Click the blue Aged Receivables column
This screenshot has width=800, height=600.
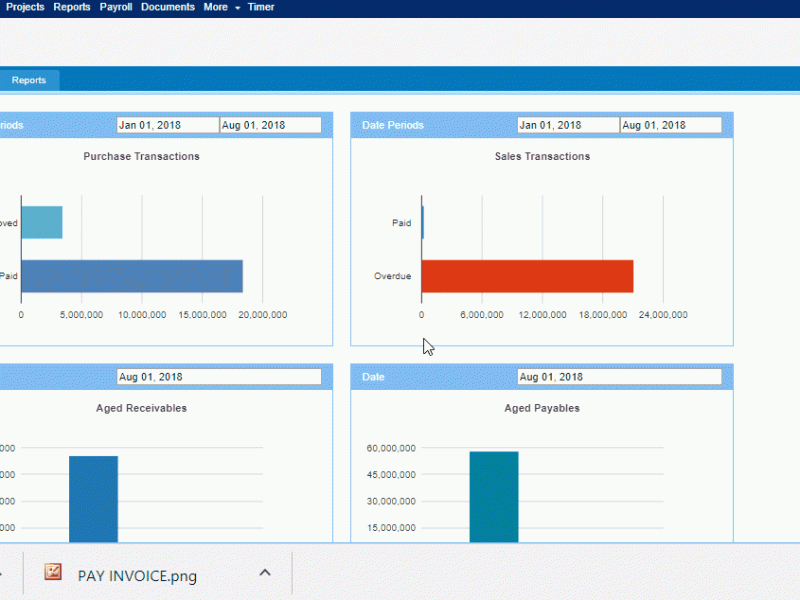coord(93,499)
